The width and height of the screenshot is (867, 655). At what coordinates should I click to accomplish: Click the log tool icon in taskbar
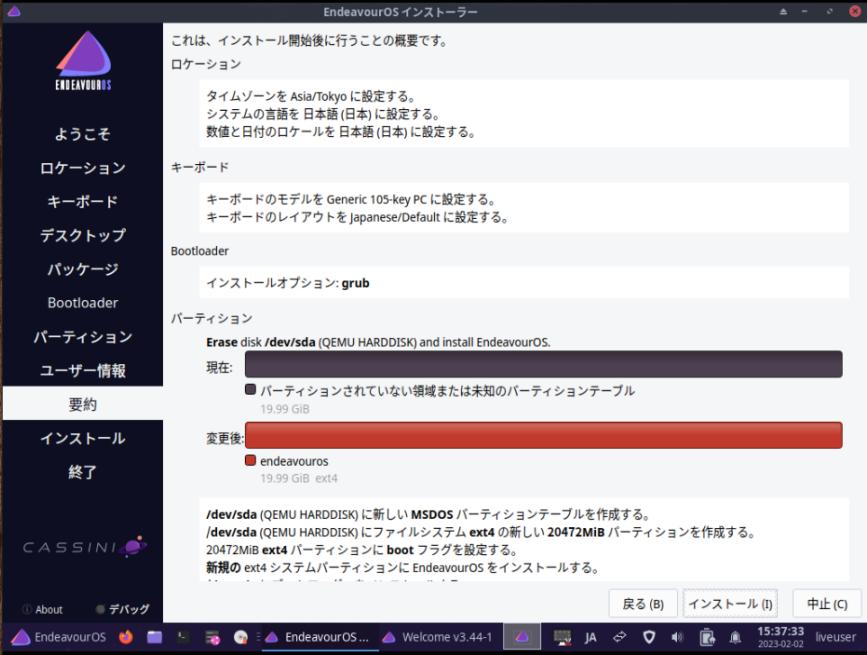pos(212,637)
